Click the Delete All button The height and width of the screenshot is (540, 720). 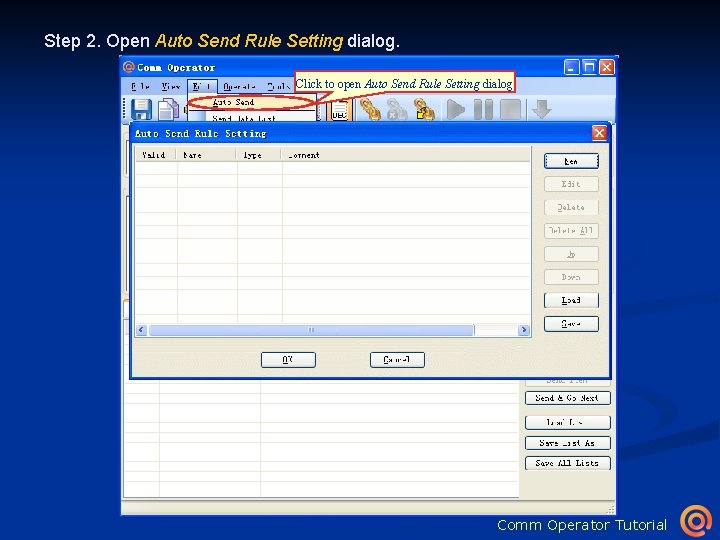(x=571, y=231)
